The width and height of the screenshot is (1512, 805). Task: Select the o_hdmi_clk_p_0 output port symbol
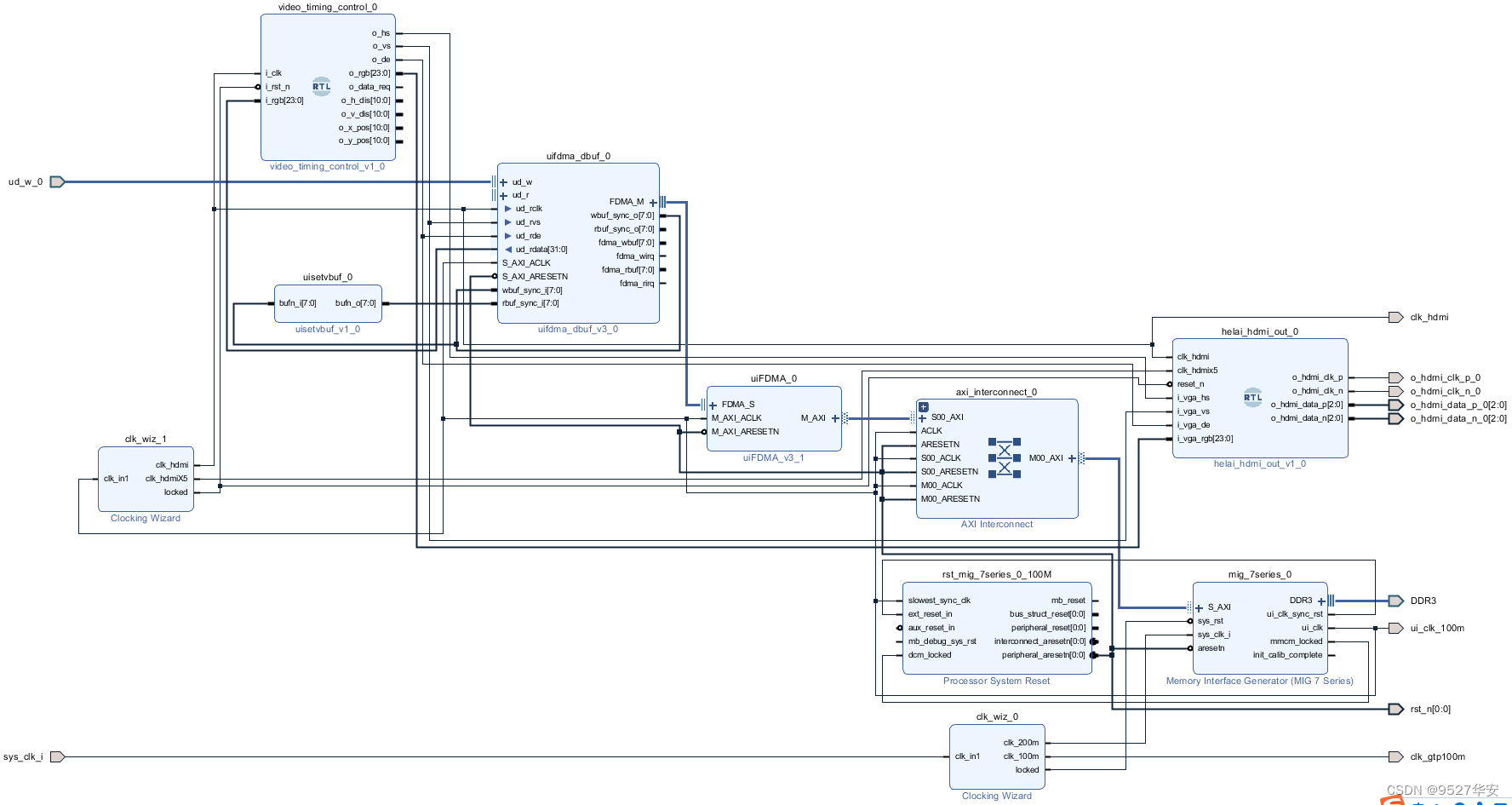(x=1395, y=377)
